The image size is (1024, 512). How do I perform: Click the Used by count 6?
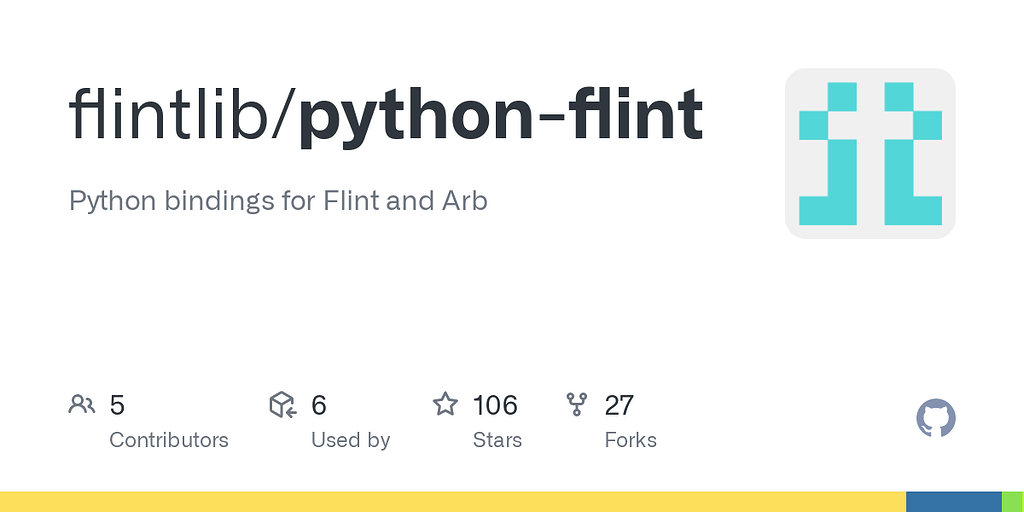click(x=319, y=406)
